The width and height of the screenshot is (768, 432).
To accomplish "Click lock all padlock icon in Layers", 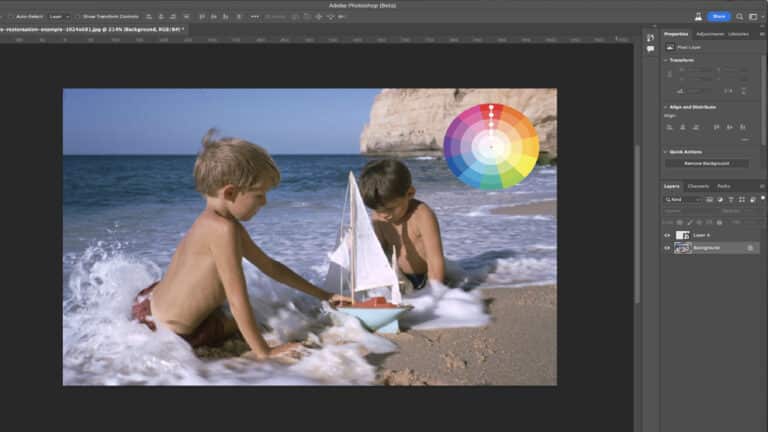I will [x=719, y=222].
